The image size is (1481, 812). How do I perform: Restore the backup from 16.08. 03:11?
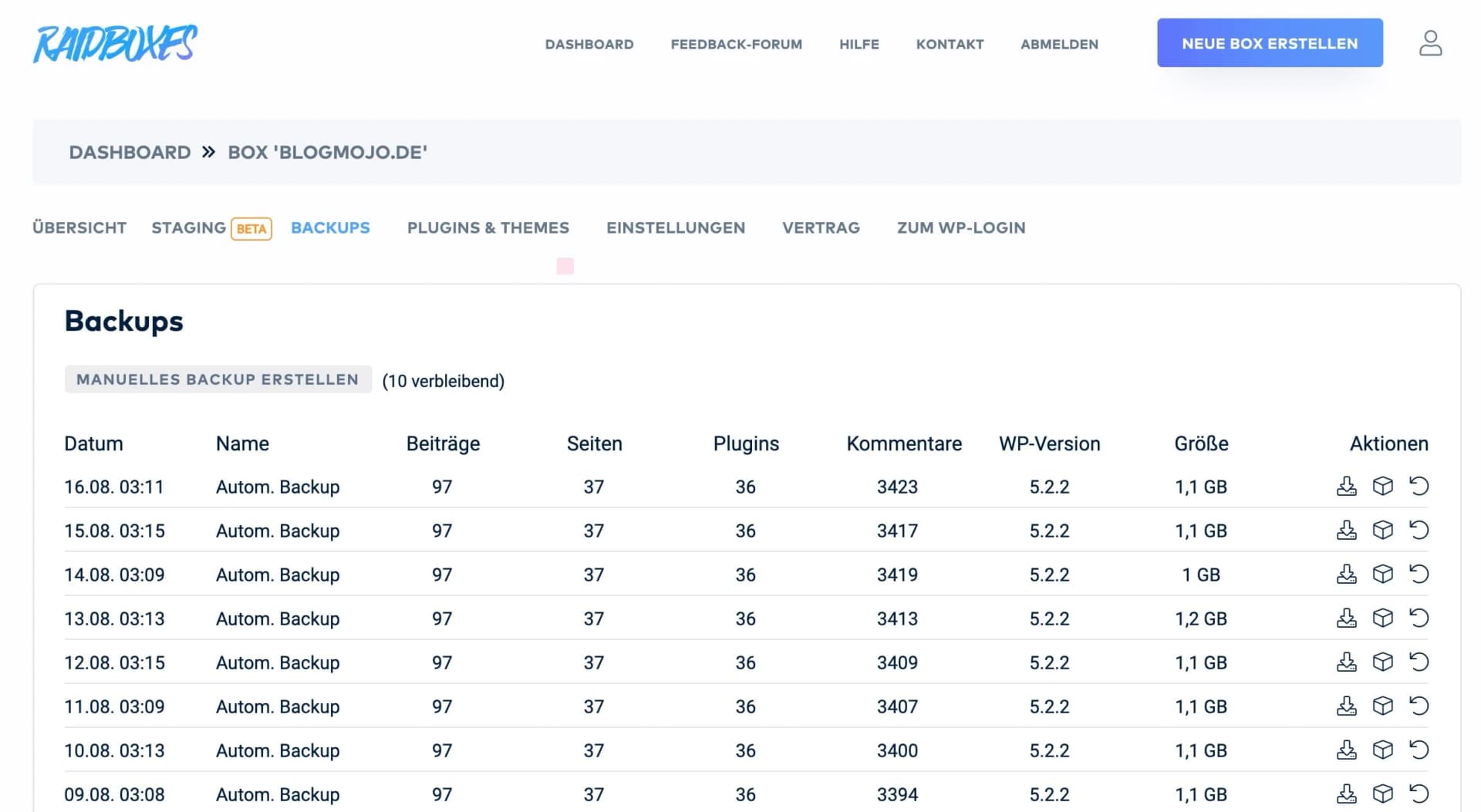[x=1419, y=486]
